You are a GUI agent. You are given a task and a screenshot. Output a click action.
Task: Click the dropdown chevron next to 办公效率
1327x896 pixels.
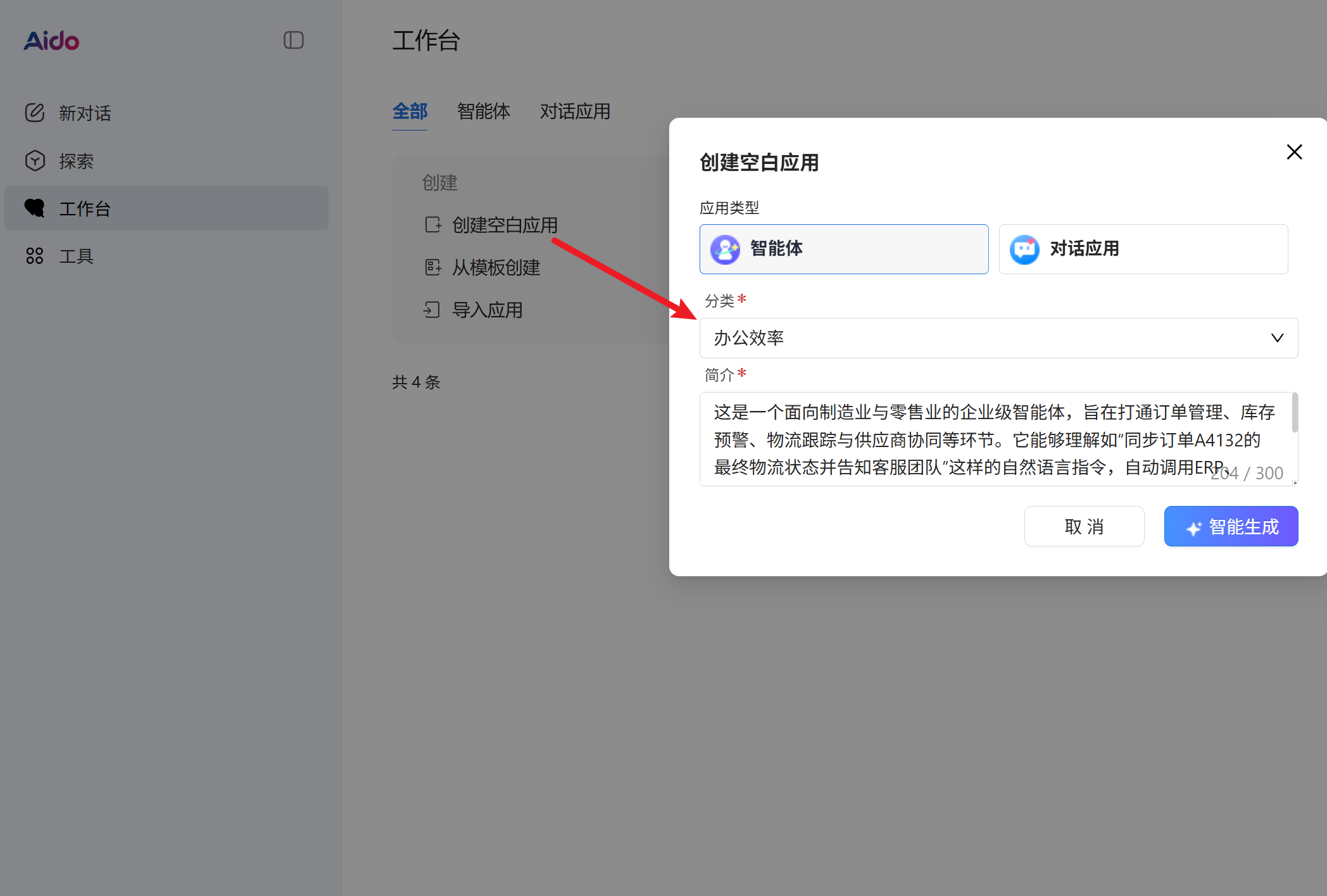(x=1277, y=338)
